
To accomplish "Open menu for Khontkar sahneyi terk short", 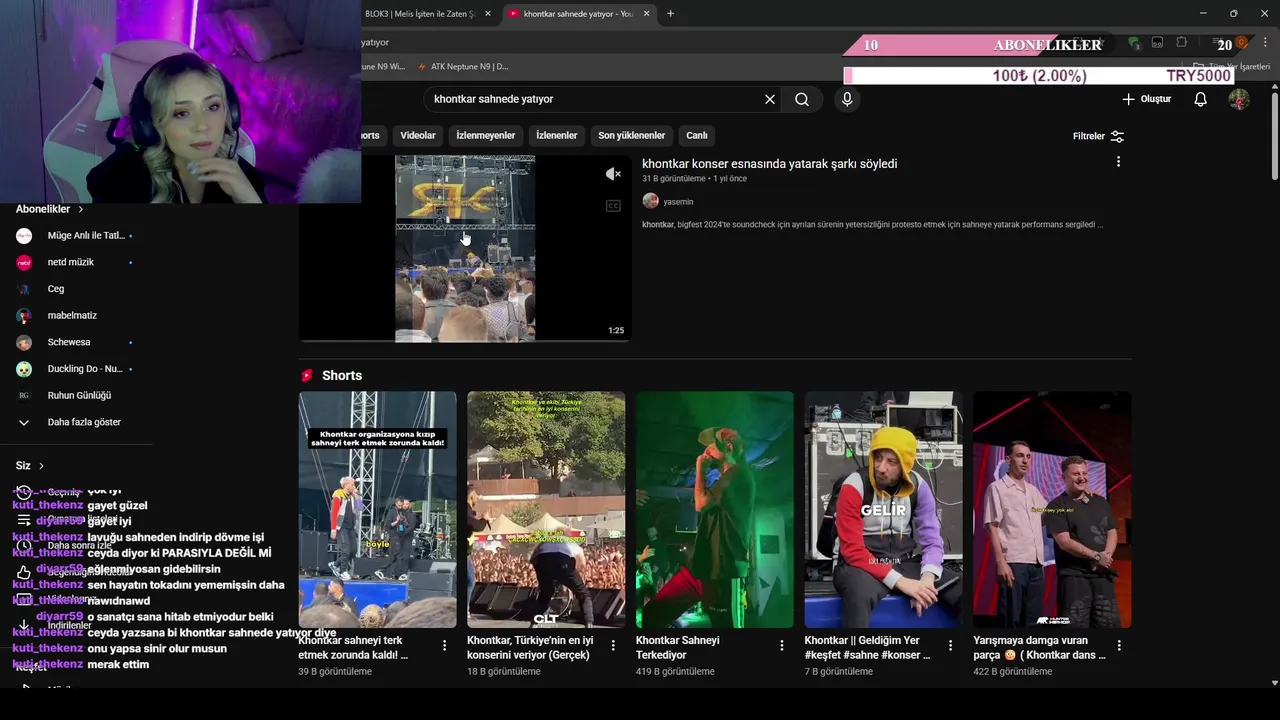I will click(445, 646).
